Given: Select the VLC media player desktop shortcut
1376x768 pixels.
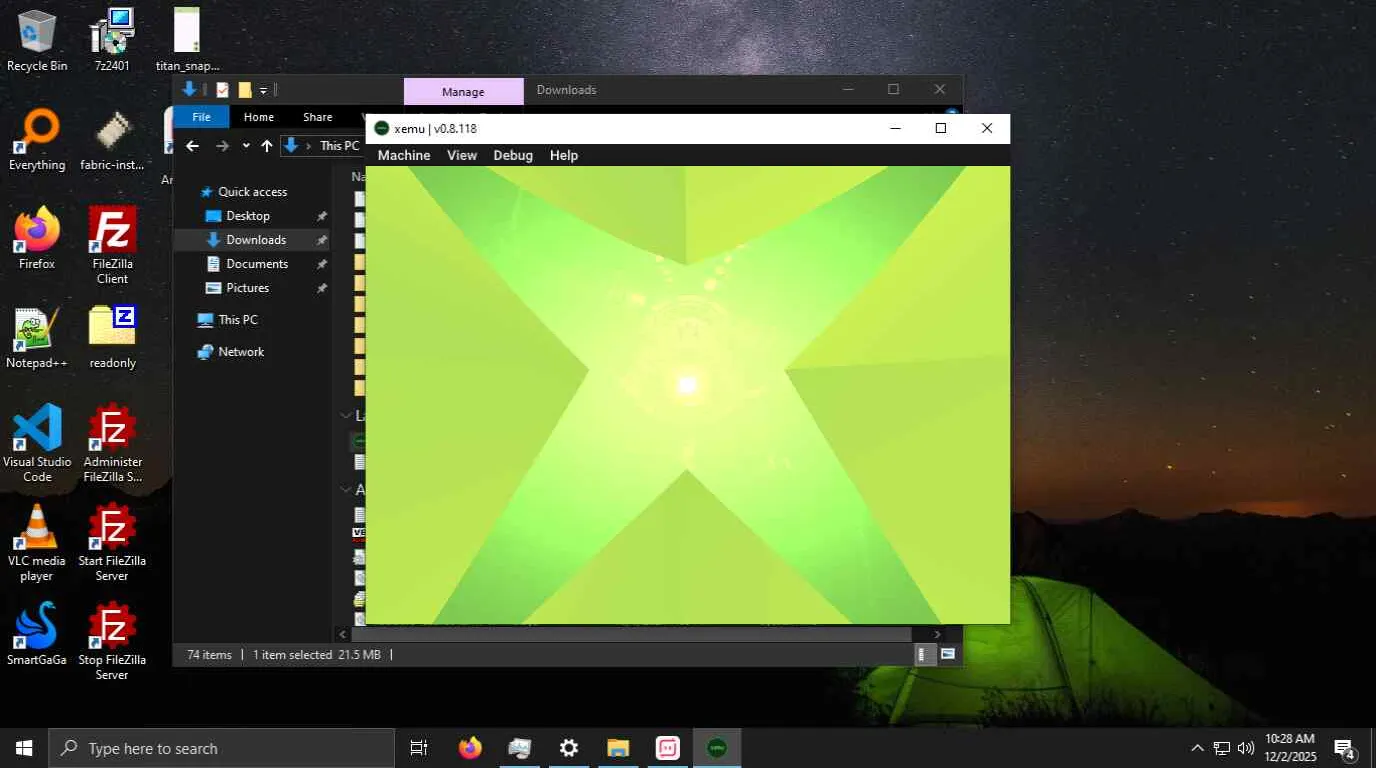Looking at the screenshot, I should click(37, 542).
